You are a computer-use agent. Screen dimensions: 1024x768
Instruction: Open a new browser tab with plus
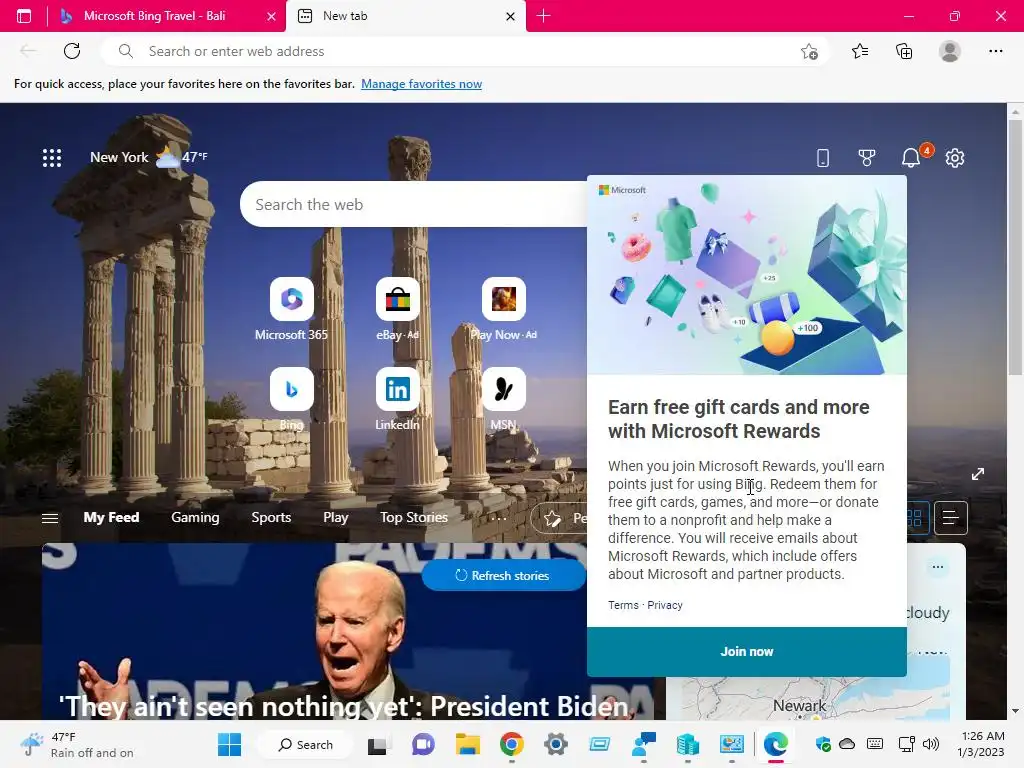[x=543, y=16]
